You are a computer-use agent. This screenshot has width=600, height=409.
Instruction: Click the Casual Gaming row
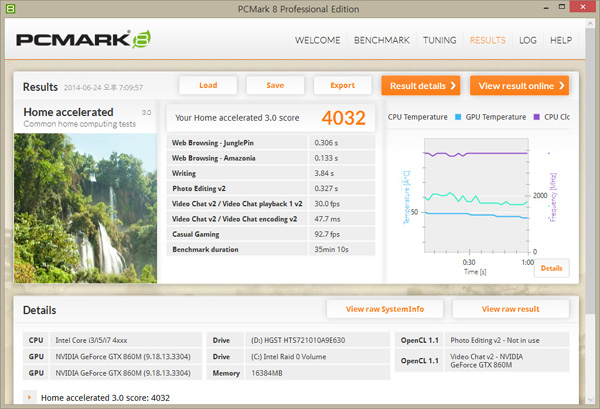[x=271, y=234]
